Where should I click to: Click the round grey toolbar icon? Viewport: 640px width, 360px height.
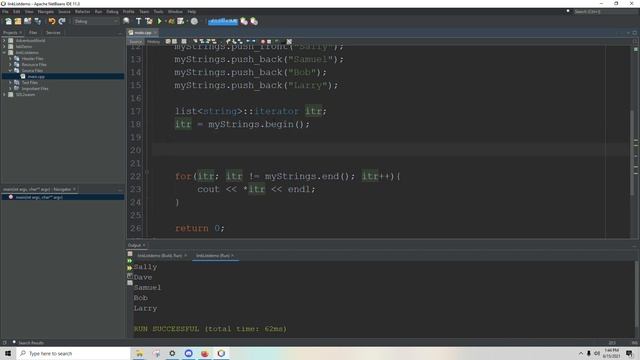(x=194, y=21)
